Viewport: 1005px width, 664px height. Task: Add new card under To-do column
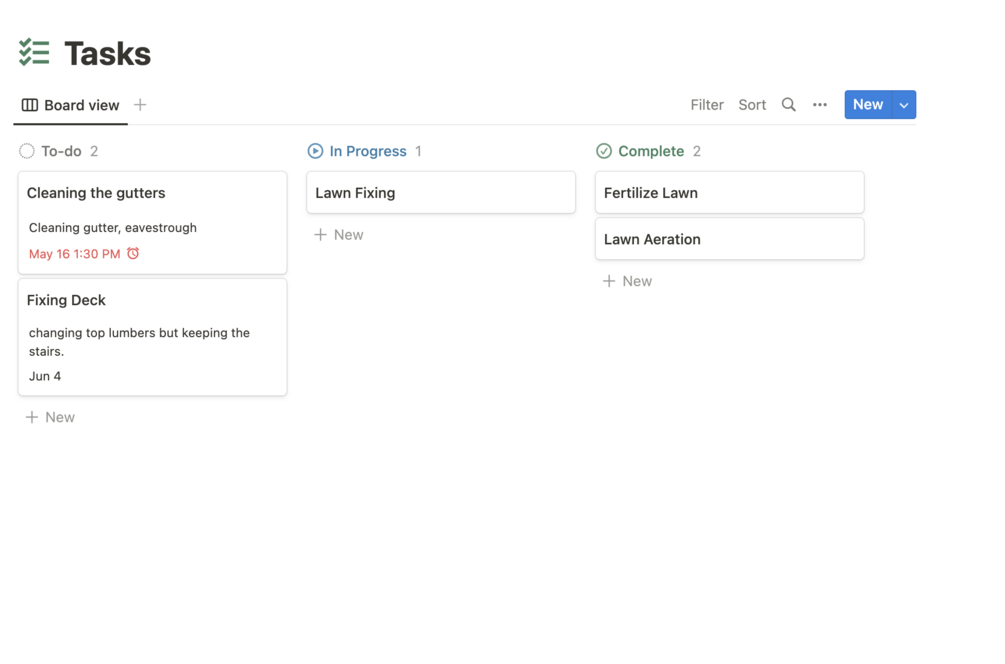coord(50,417)
